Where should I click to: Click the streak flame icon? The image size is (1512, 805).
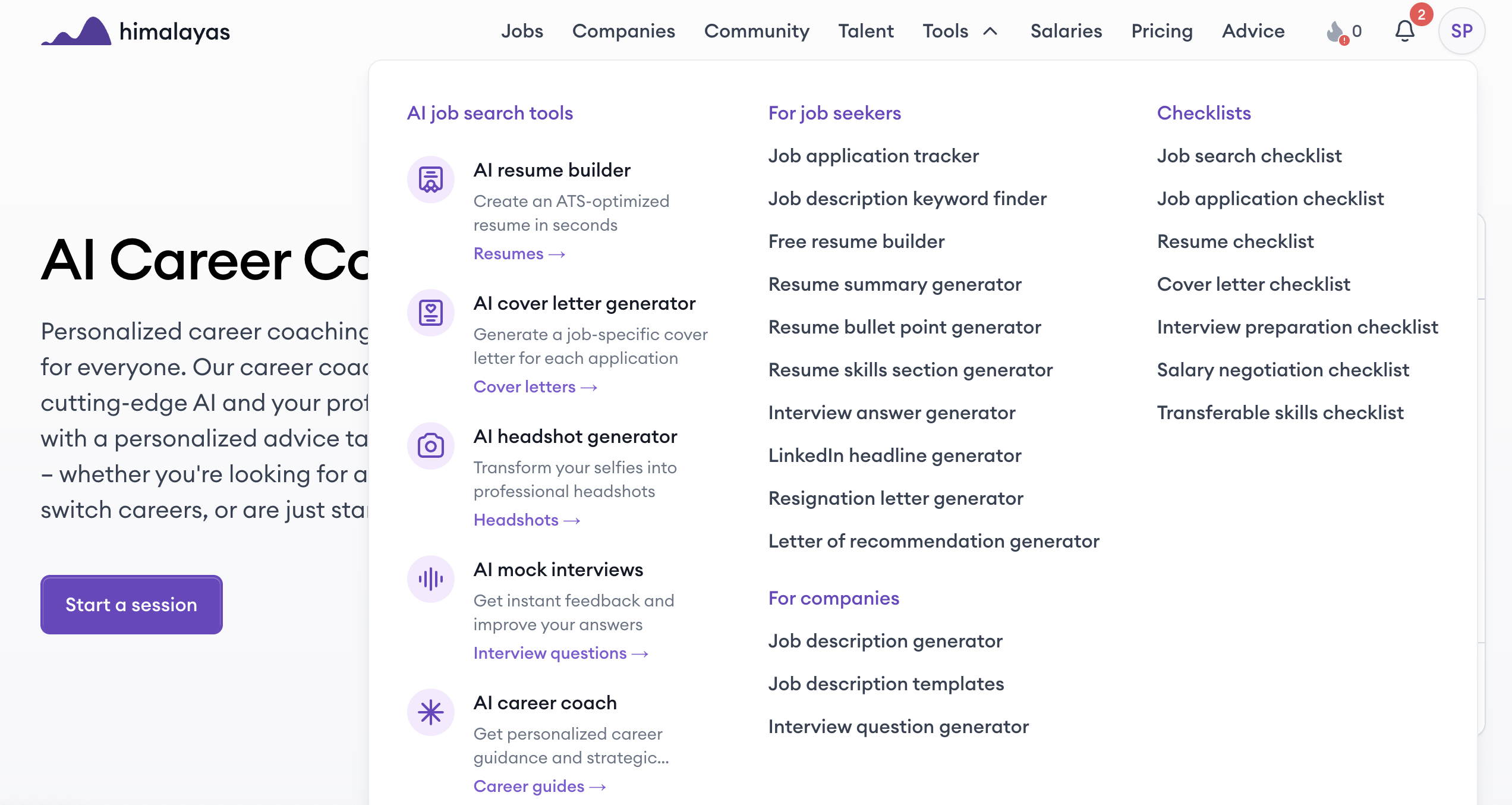tap(1335, 32)
